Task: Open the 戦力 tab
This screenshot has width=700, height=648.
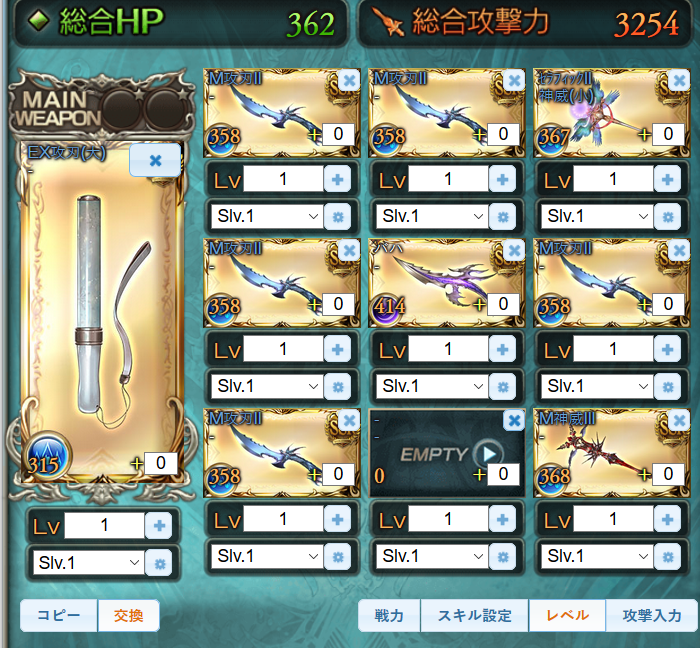Action: point(389,615)
